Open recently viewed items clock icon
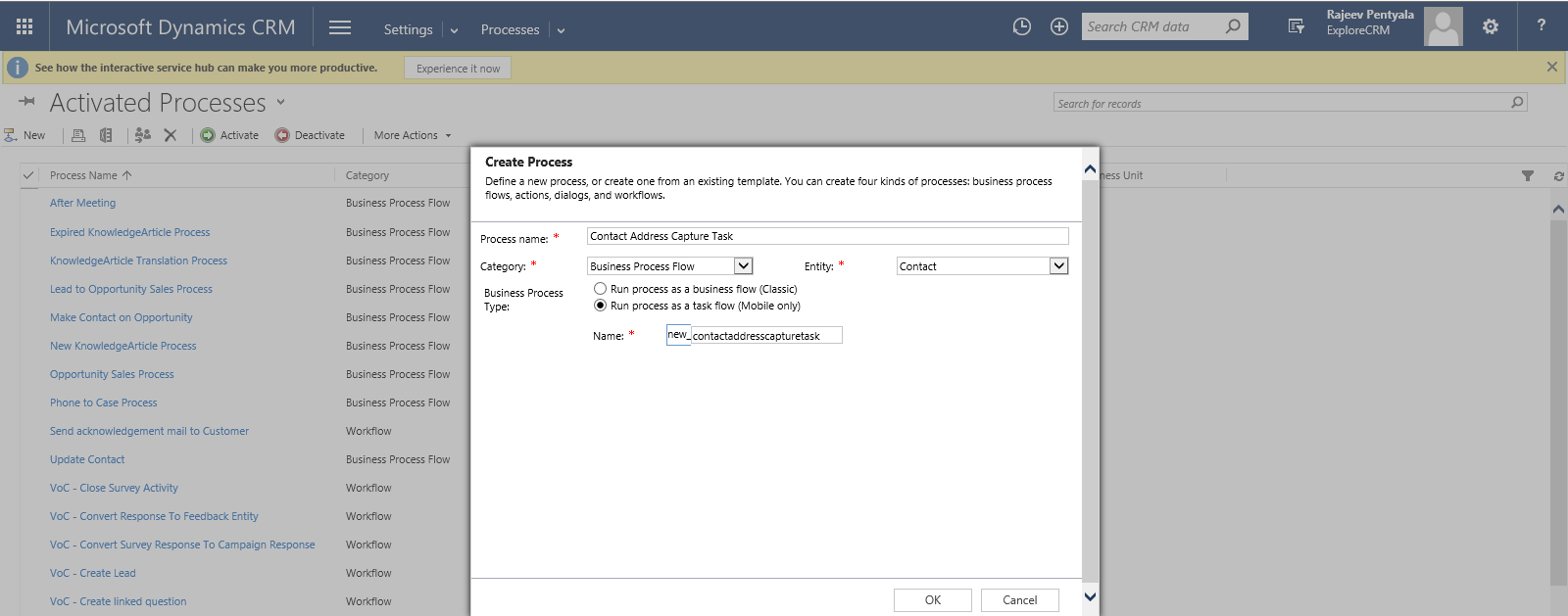This screenshot has width=1568, height=616. pos(1021,26)
